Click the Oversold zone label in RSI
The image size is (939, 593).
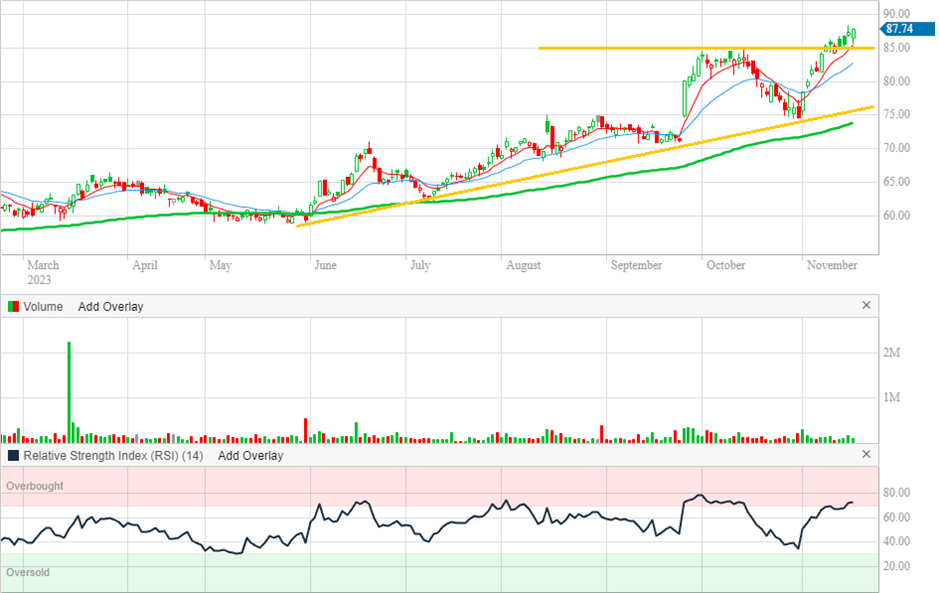point(28,573)
